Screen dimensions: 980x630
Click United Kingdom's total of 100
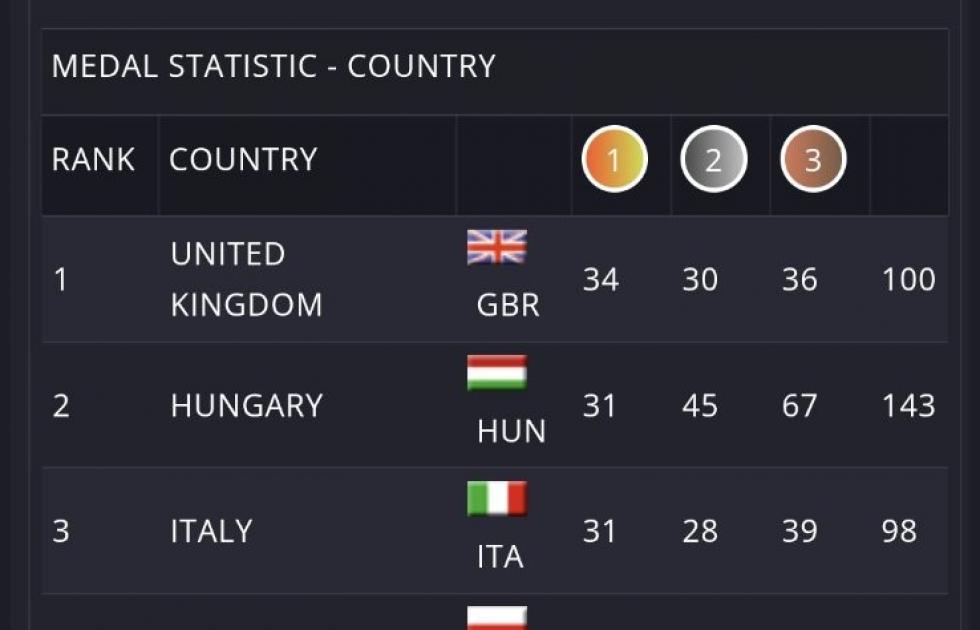(x=908, y=280)
